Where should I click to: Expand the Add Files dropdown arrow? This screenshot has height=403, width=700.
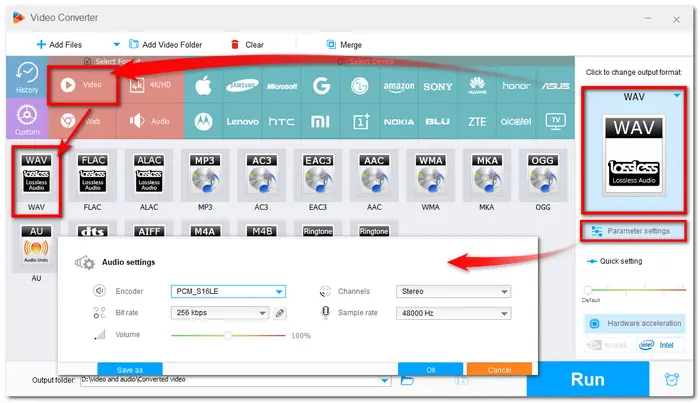[x=117, y=45]
